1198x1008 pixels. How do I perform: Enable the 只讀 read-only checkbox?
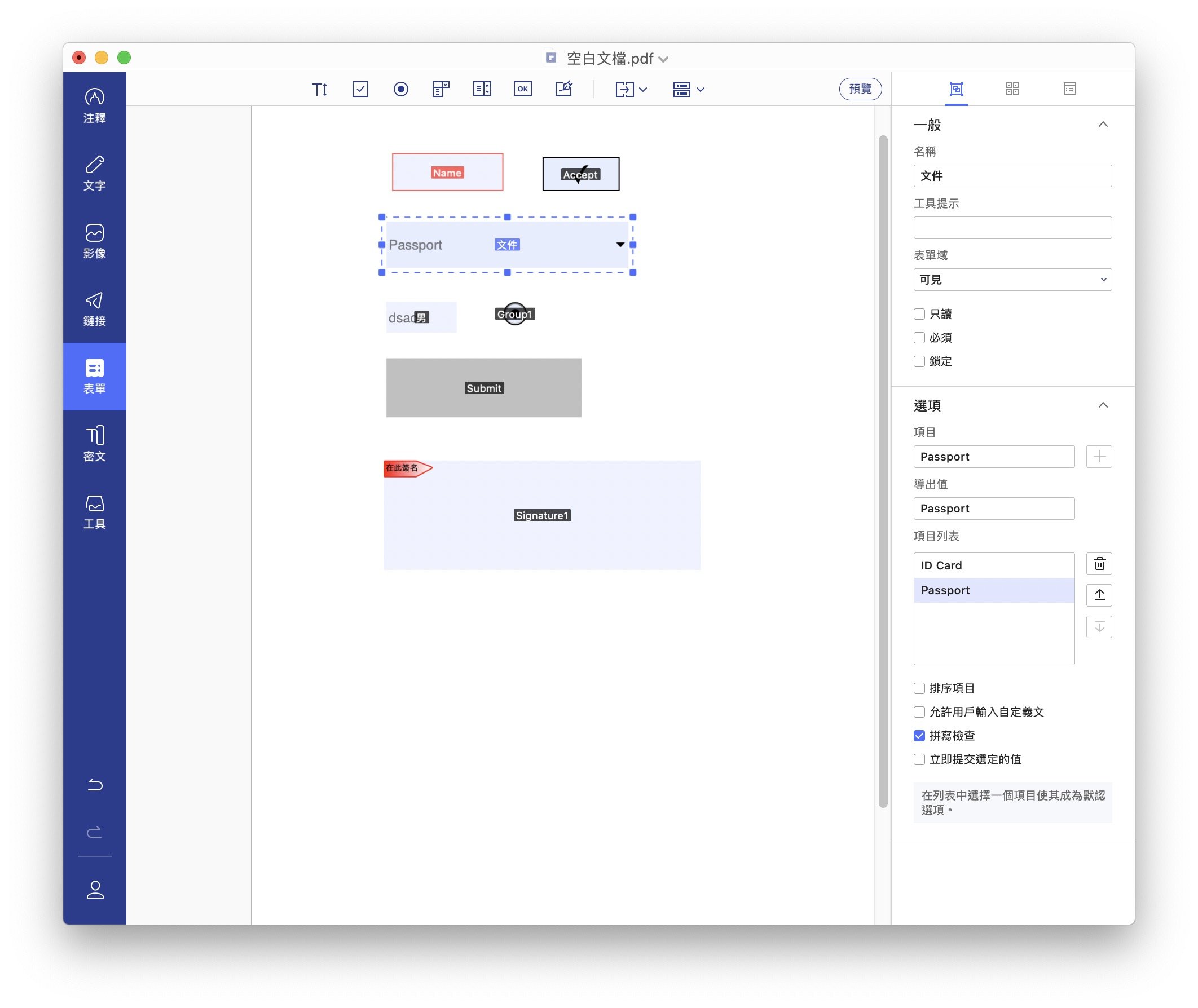coord(919,313)
